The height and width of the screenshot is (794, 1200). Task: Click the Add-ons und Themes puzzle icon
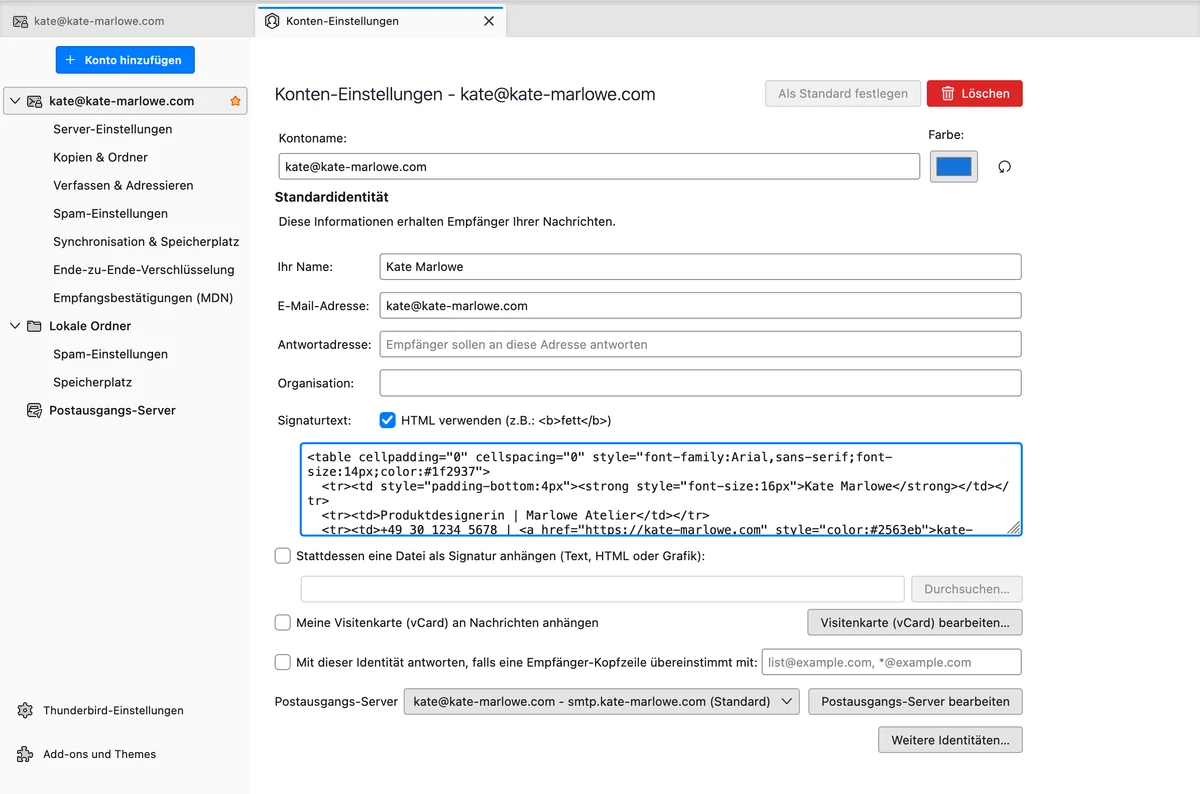(25, 754)
